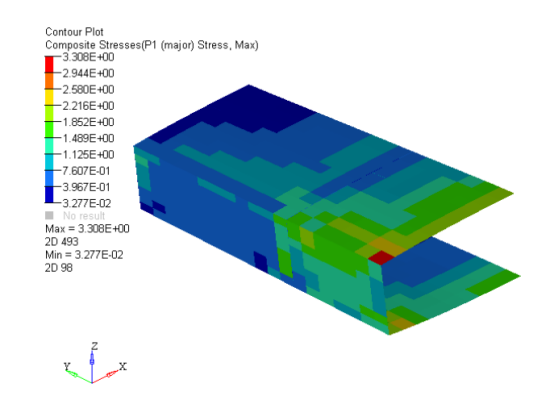The image size is (554, 396).
Task: Click the 3.277E-02 legend minimum value
Action: click(x=87, y=203)
